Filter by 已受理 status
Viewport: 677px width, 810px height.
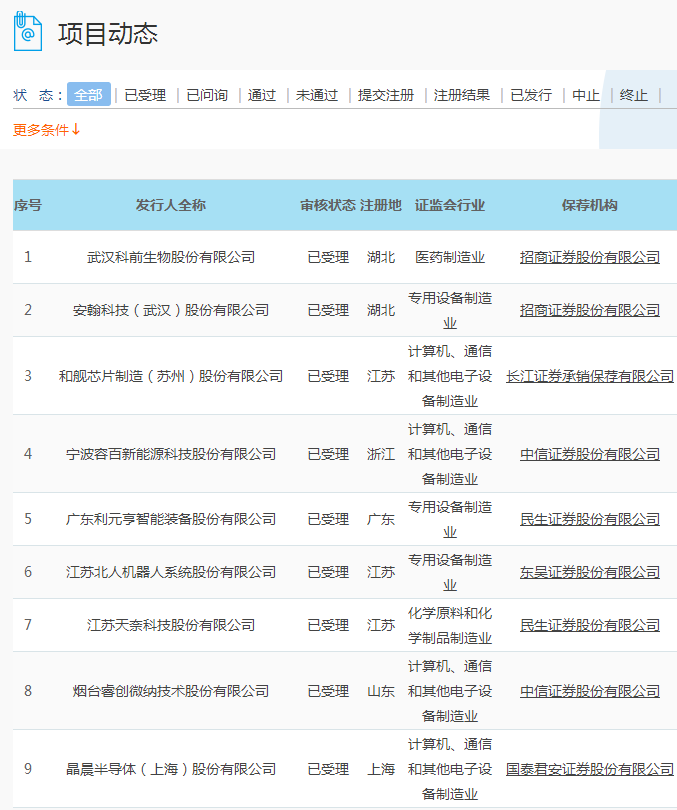[145, 95]
